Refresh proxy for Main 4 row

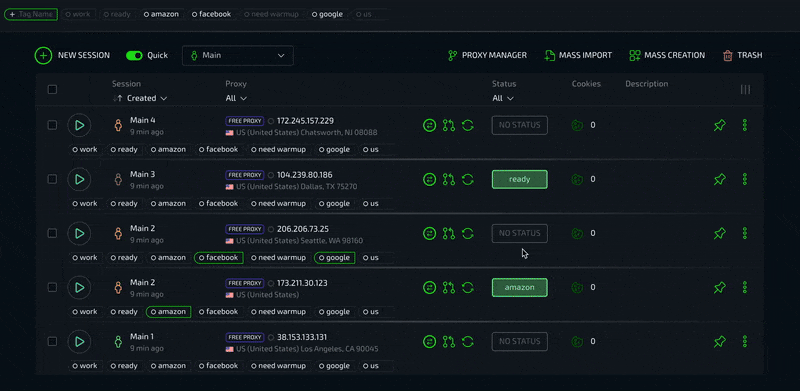click(x=468, y=125)
